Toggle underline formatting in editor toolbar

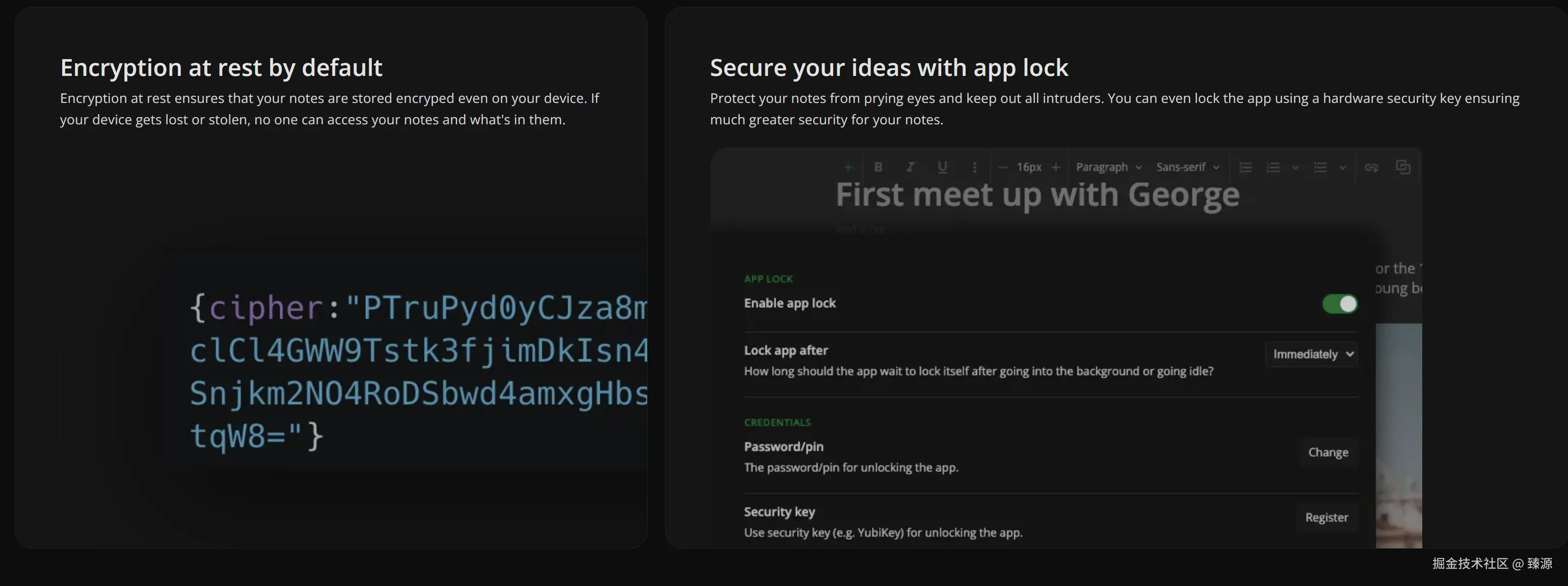(x=942, y=167)
